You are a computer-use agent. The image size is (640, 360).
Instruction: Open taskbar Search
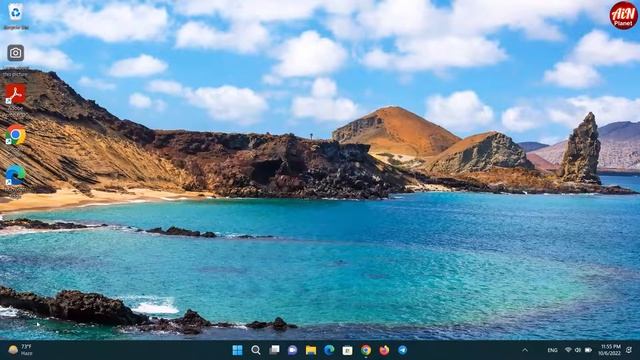pos(256,350)
